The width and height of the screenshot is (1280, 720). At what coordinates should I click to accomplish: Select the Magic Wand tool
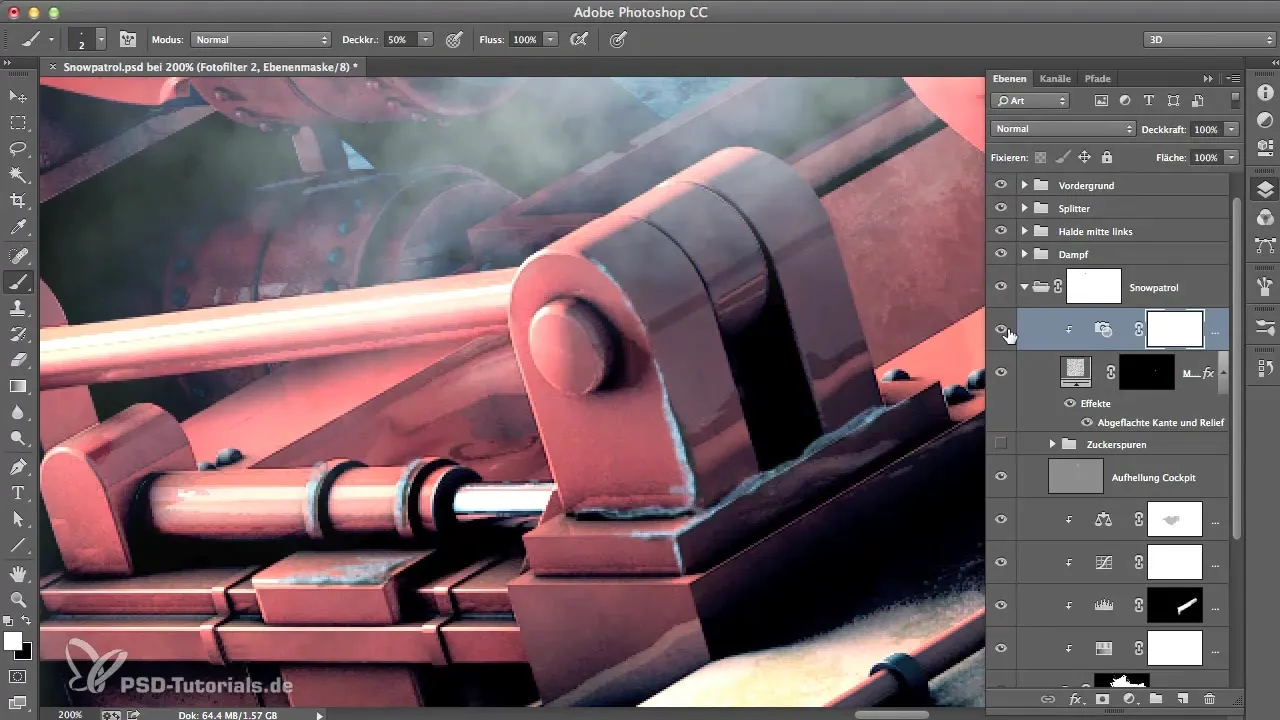point(17,175)
